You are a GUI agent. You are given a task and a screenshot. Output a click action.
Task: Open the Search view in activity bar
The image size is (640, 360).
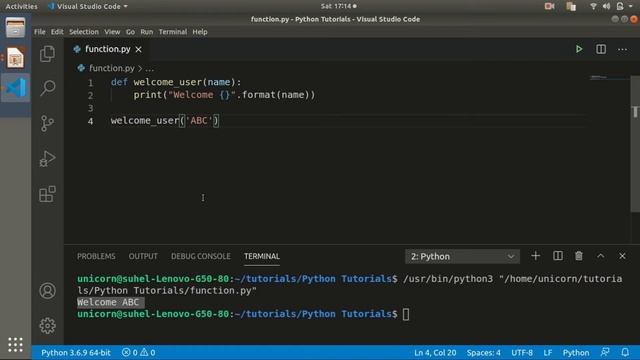tap(47, 88)
